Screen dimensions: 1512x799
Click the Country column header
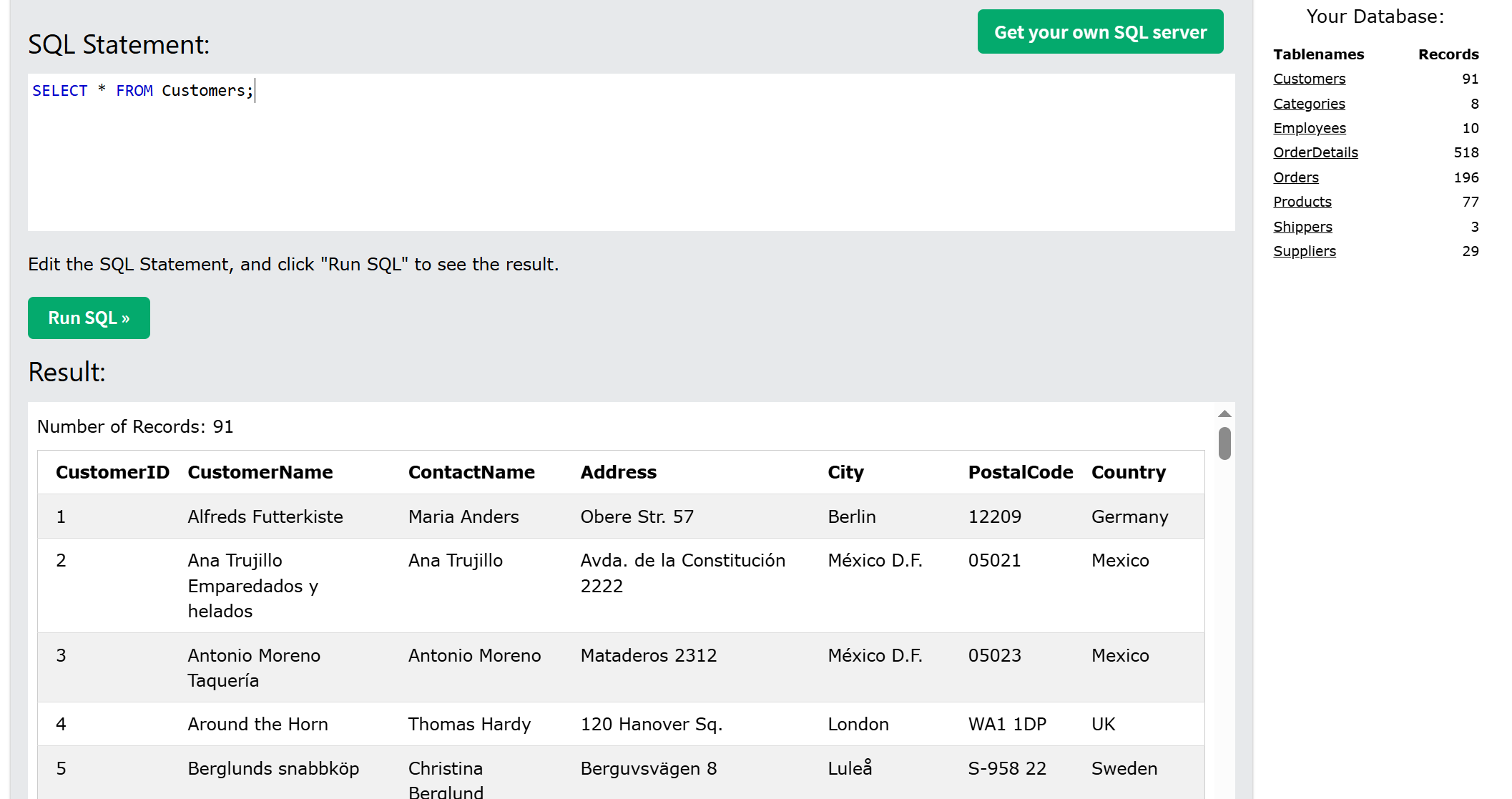(x=1128, y=472)
